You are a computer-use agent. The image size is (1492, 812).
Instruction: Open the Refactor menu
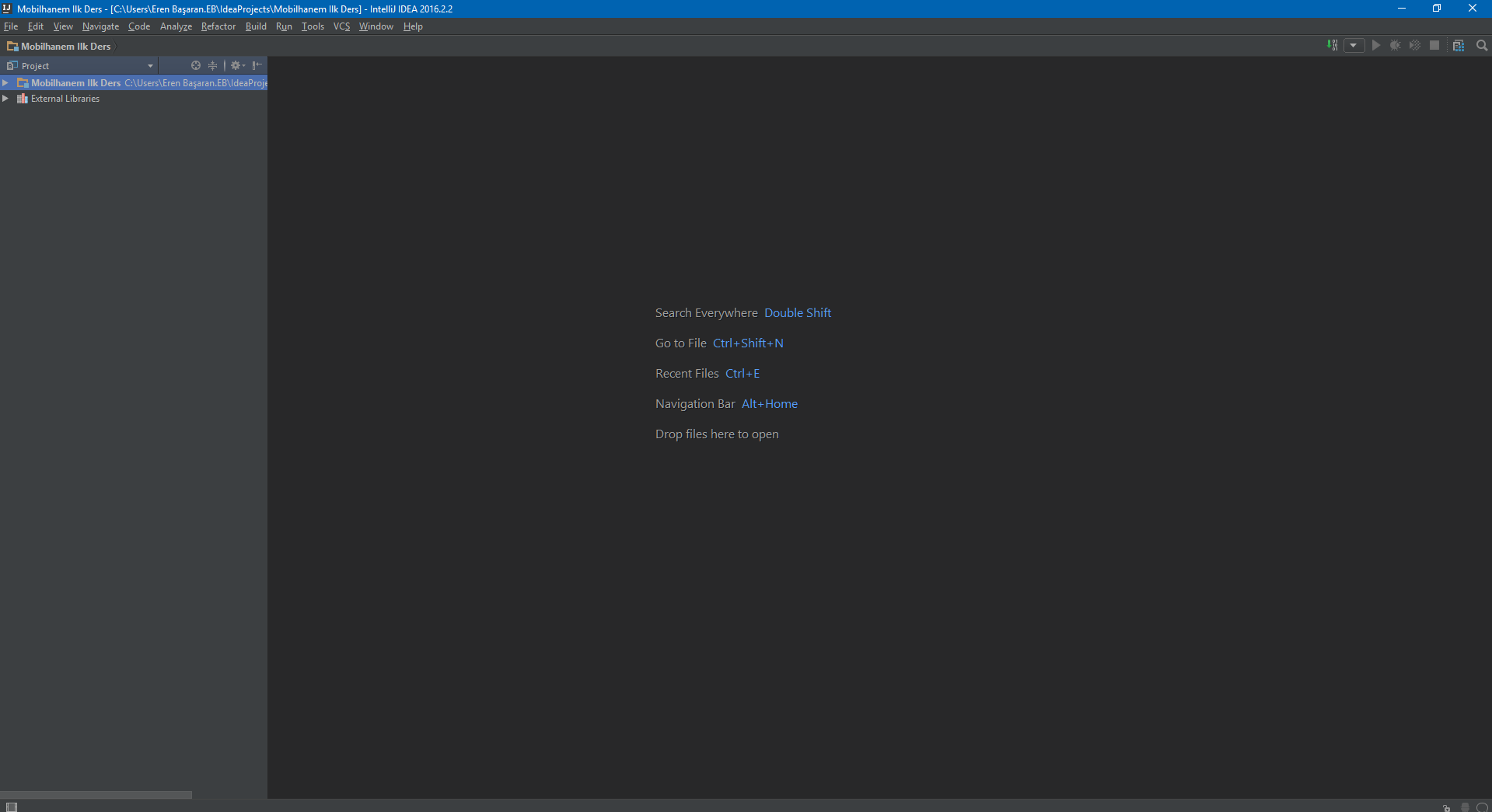click(218, 26)
